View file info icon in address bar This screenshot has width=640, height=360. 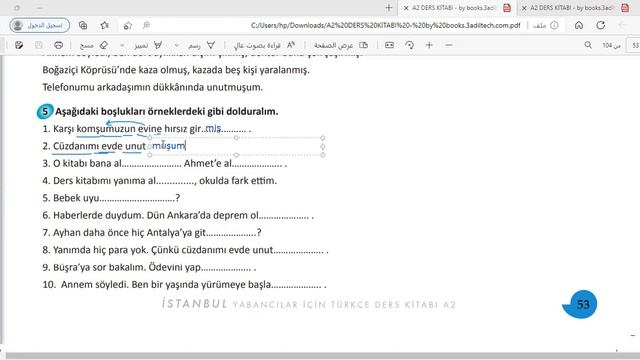click(x=554, y=25)
